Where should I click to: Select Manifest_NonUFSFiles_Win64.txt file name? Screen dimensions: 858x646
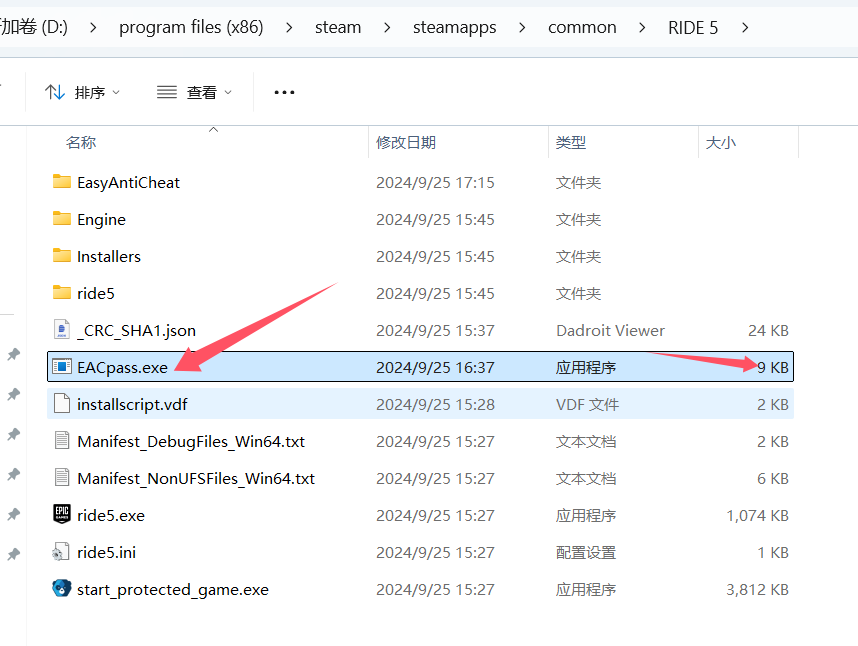(196, 478)
